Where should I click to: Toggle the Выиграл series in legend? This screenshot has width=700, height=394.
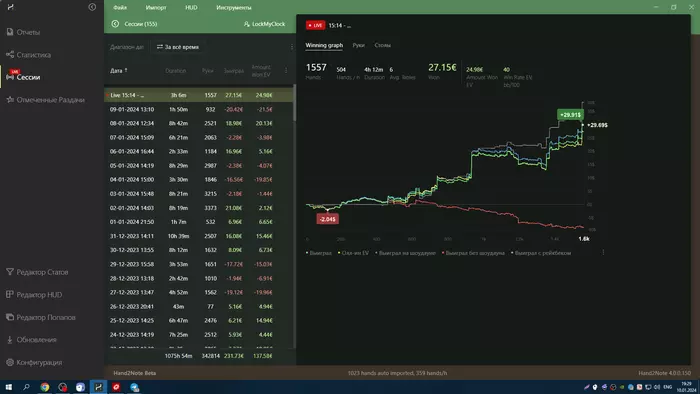tap(319, 253)
